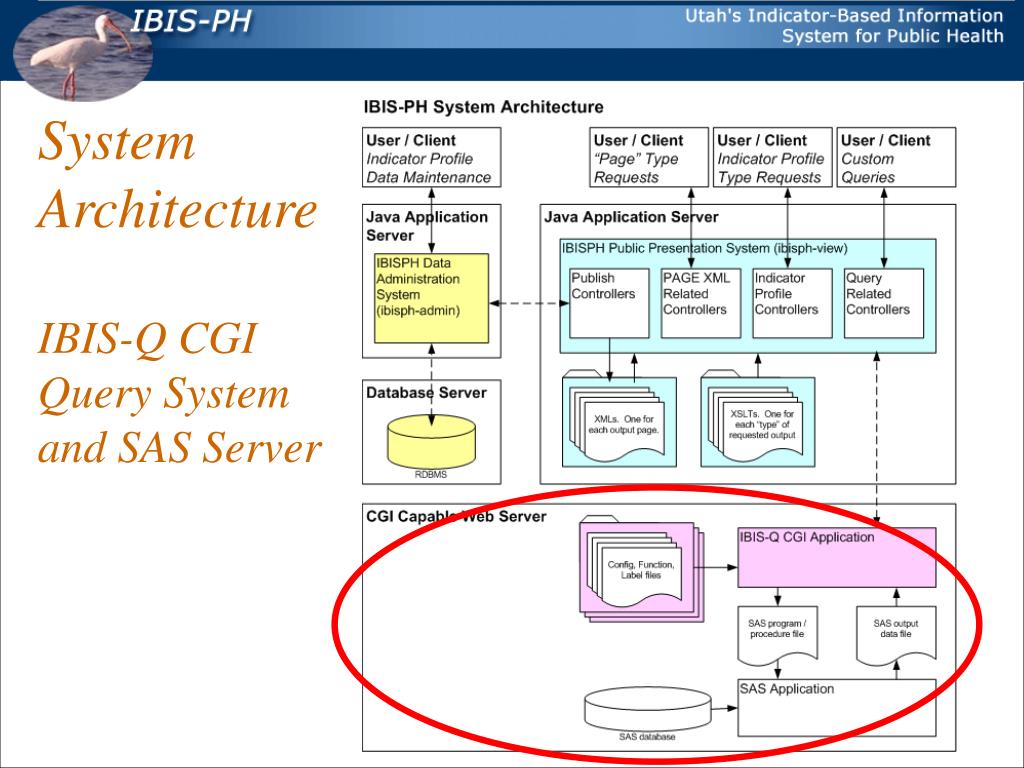Click the Database Server label
1024x768 pixels.
pyautogui.click(x=426, y=392)
